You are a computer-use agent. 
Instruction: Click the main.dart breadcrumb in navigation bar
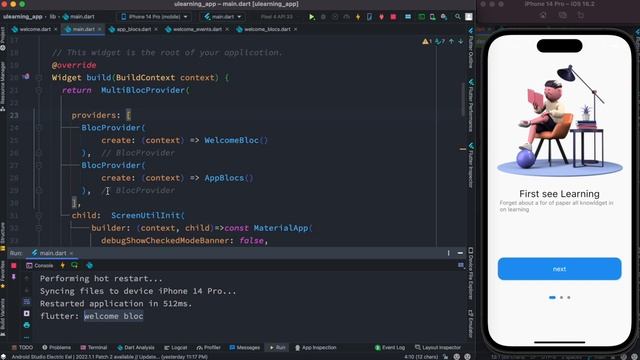point(78,17)
